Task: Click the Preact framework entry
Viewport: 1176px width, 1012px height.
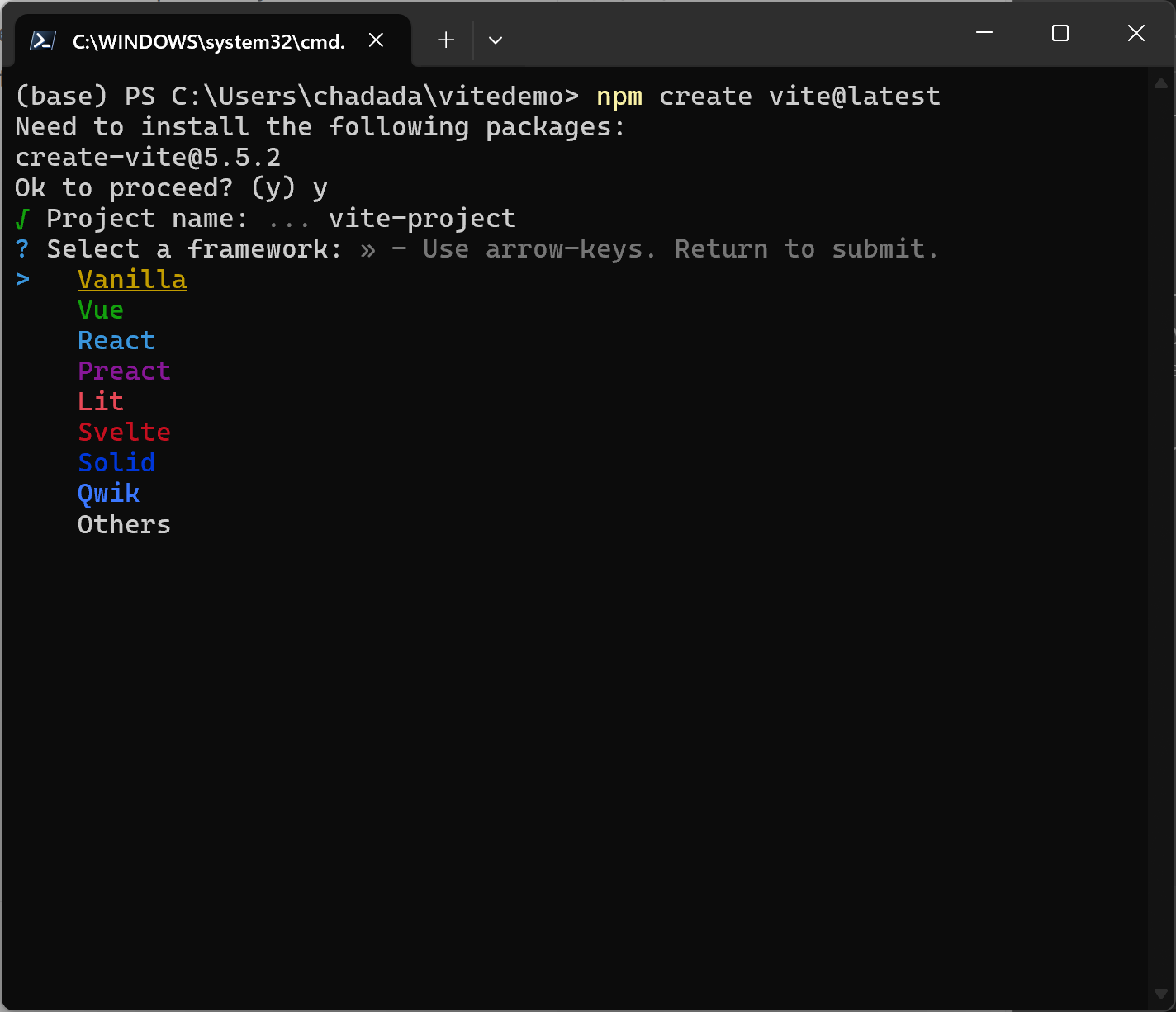Action: tap(124, 371)
